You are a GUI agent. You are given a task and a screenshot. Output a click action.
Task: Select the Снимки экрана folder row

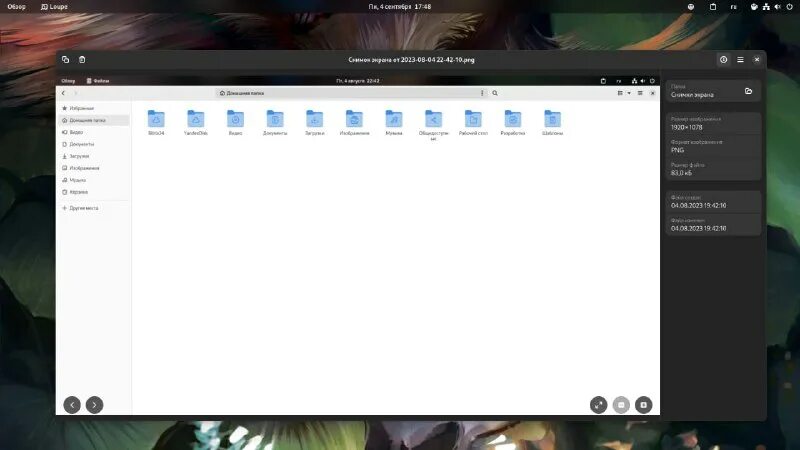713,91
